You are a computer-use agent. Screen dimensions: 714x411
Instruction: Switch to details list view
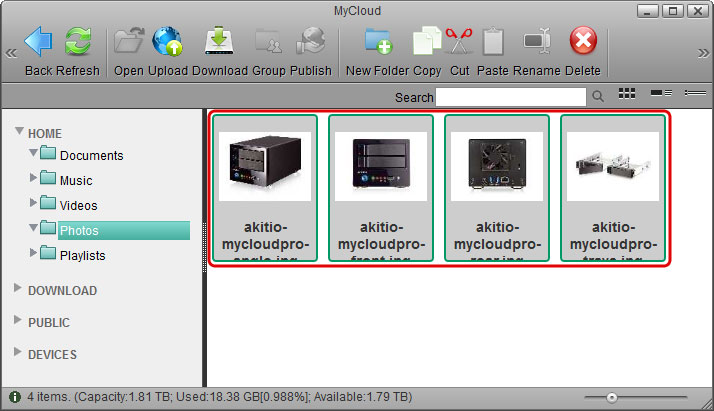661,94
